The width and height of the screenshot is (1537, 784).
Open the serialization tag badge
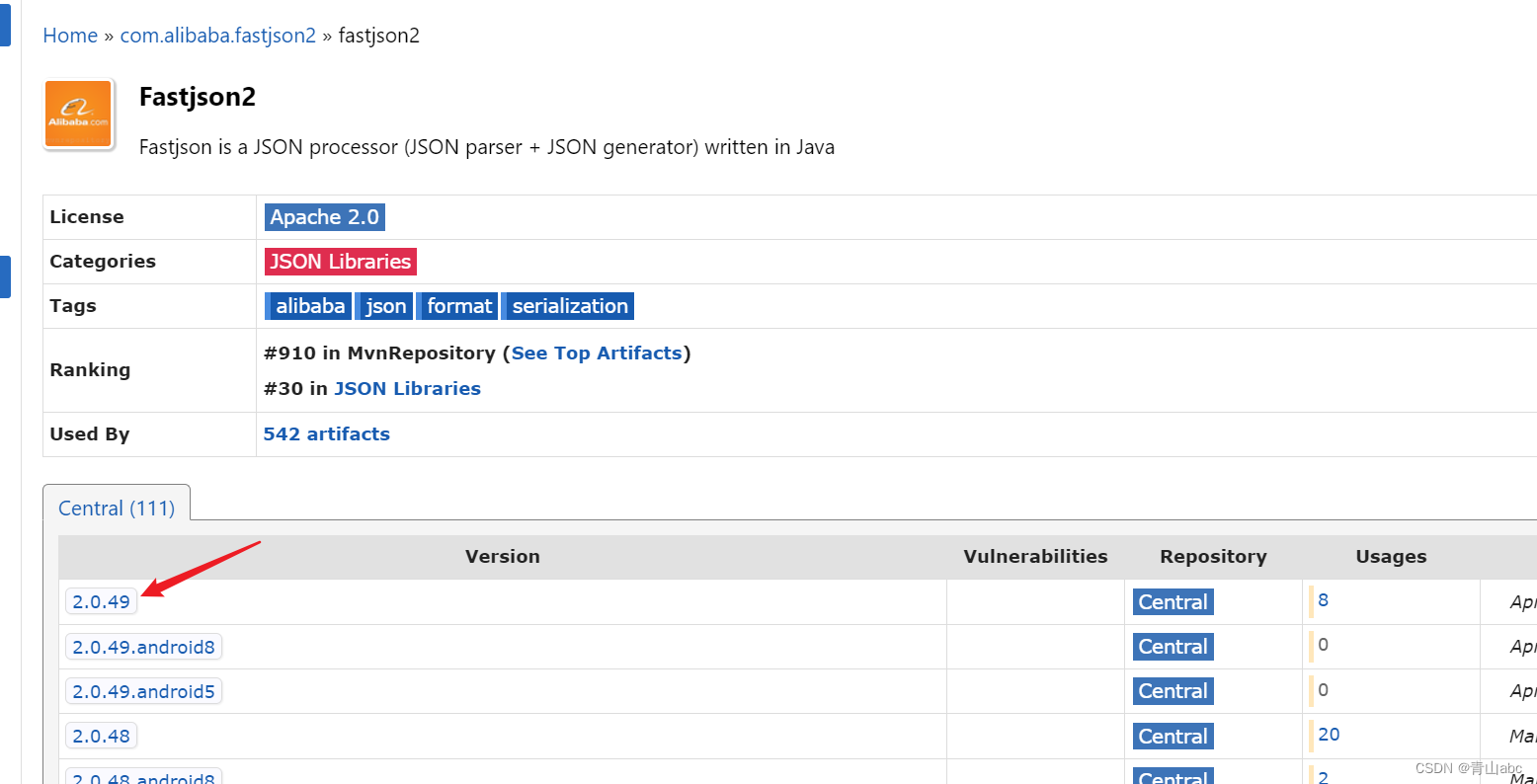pyautogui.click(x=568, y=305)
